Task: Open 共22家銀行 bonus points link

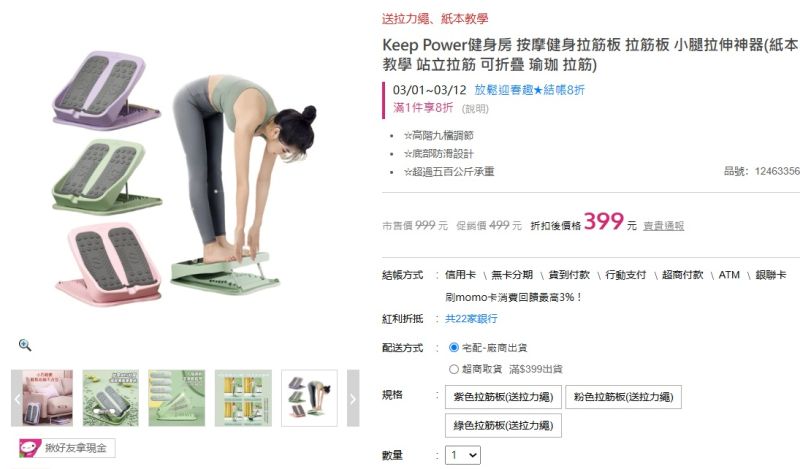Action: click(x=471, y=318)
